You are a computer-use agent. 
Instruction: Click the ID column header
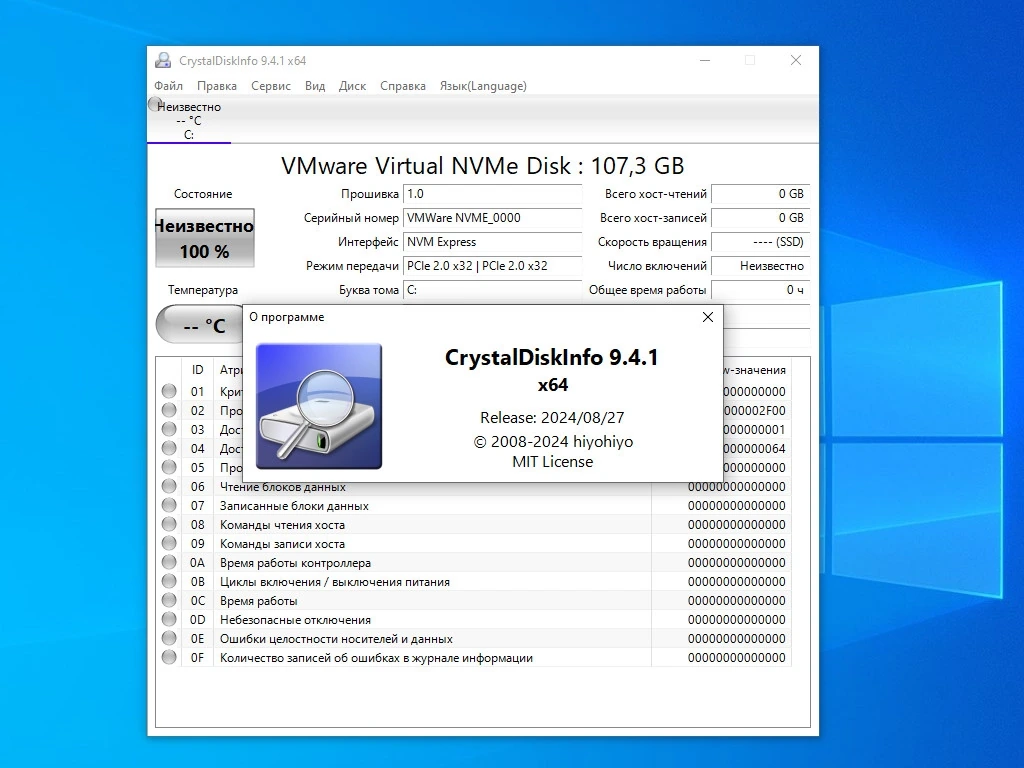click(x=197, y=370)
